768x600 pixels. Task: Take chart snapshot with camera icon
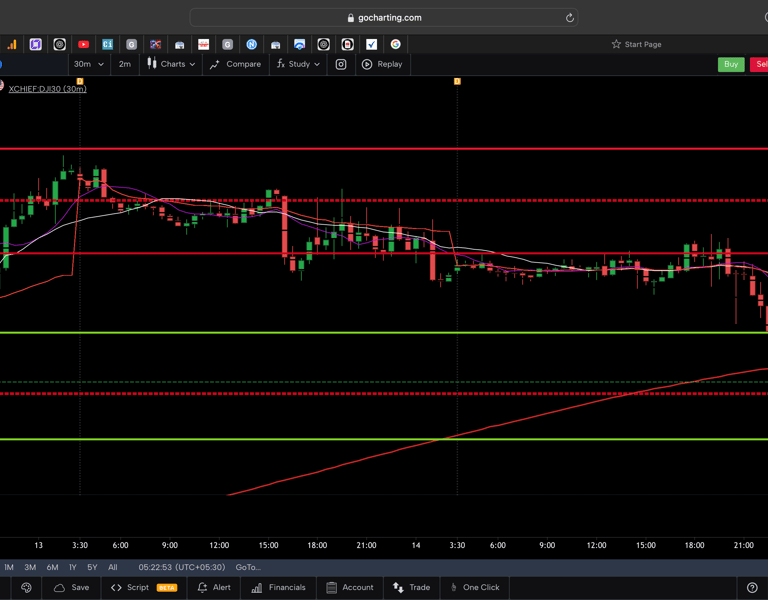[341, 64]
